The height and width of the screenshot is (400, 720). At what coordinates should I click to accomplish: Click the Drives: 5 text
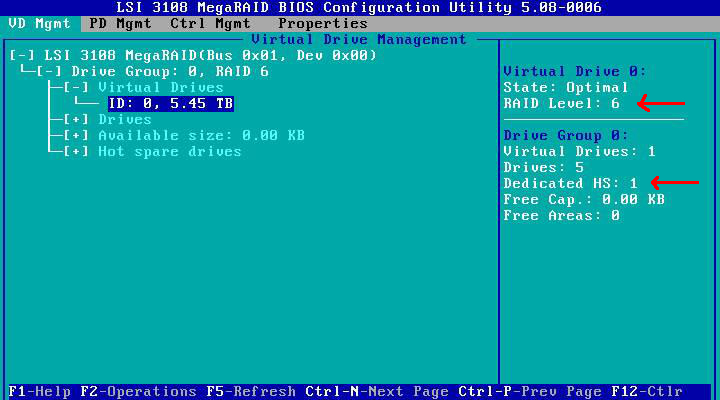click(x=544, y=167)
